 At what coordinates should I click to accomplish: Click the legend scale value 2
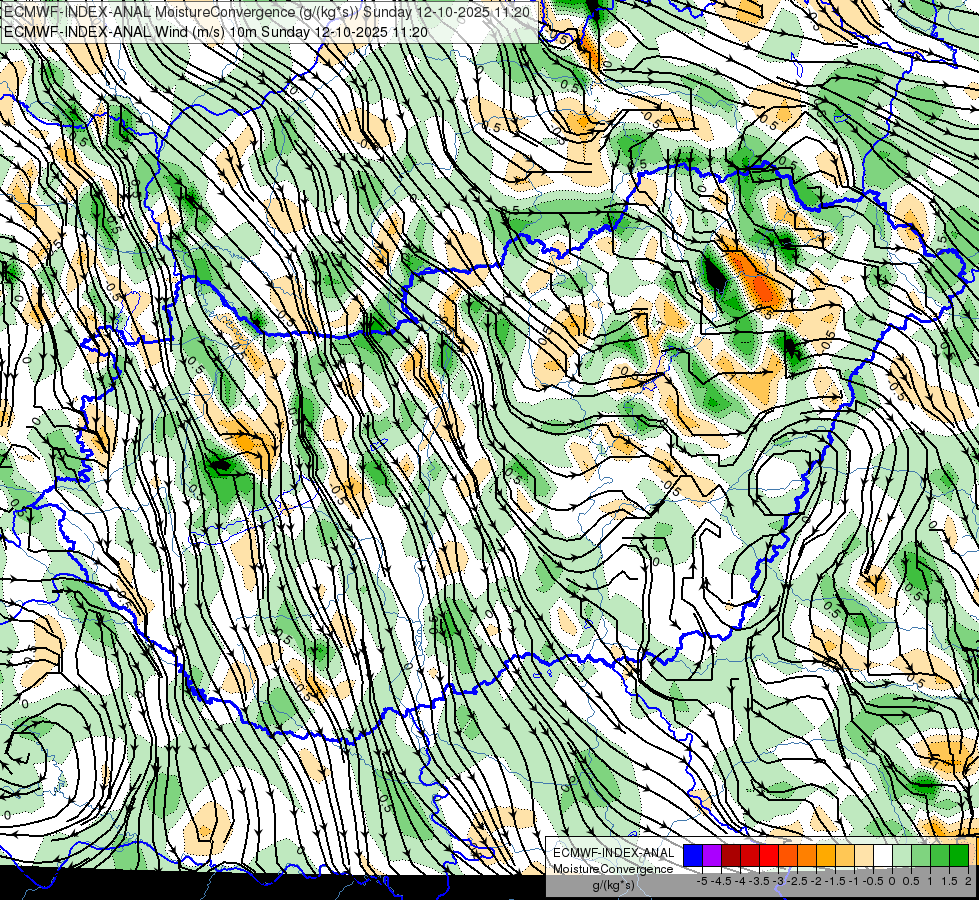click(x=968, y=881)
